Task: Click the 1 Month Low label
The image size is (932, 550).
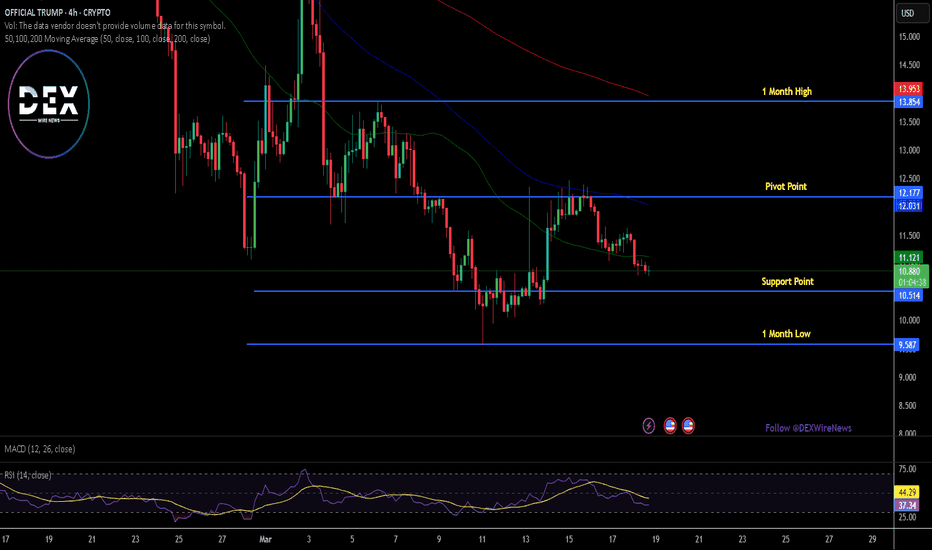Action: coord(786,334)
